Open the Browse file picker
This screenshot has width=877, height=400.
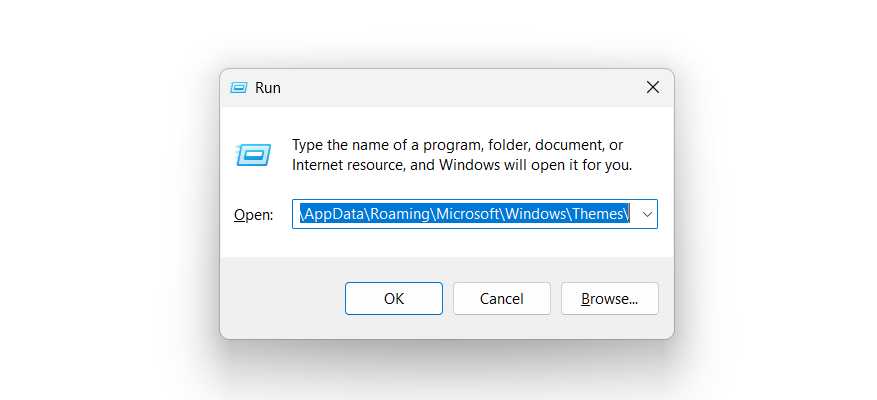pyautogui.click(x=609, y=298)
